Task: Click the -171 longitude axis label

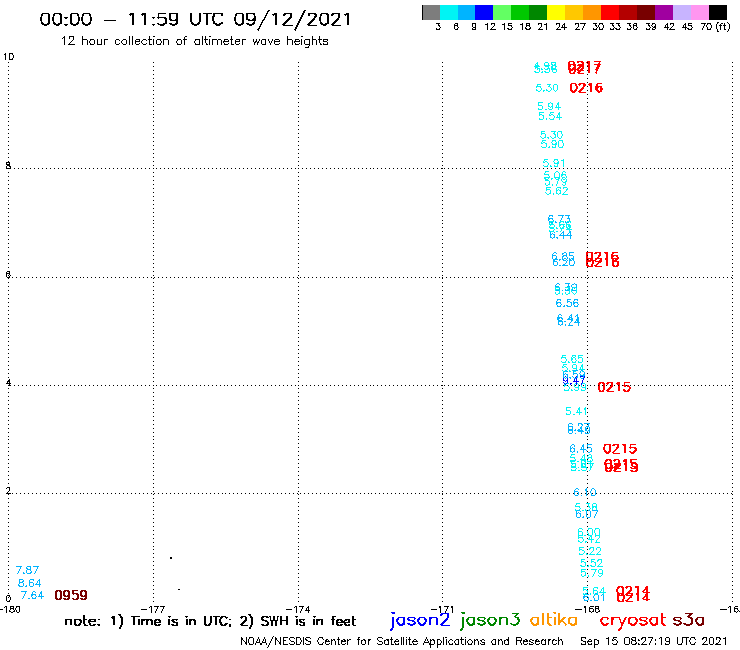Action: 443,610
